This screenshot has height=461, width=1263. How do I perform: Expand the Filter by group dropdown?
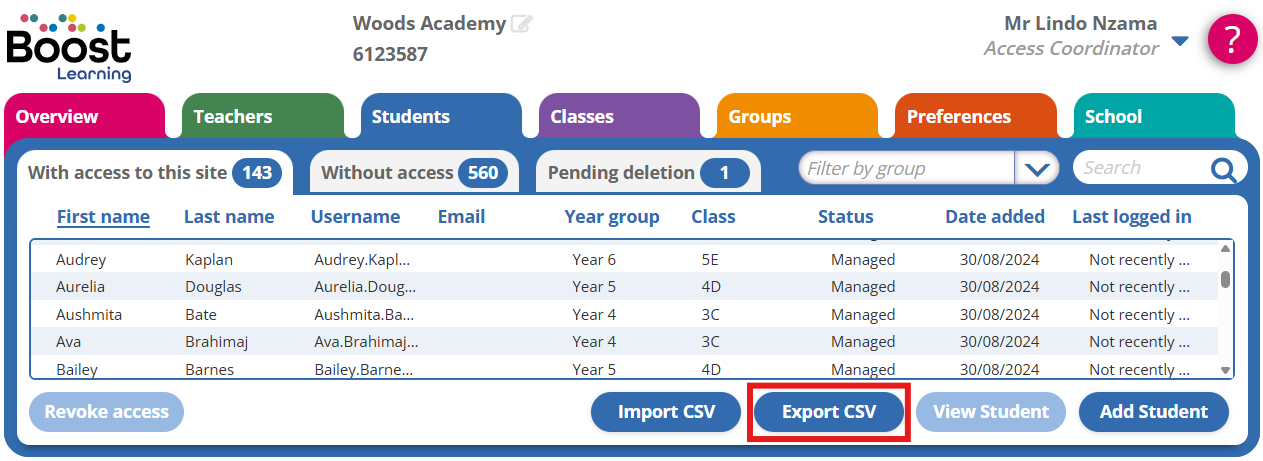coord(1036,169)
